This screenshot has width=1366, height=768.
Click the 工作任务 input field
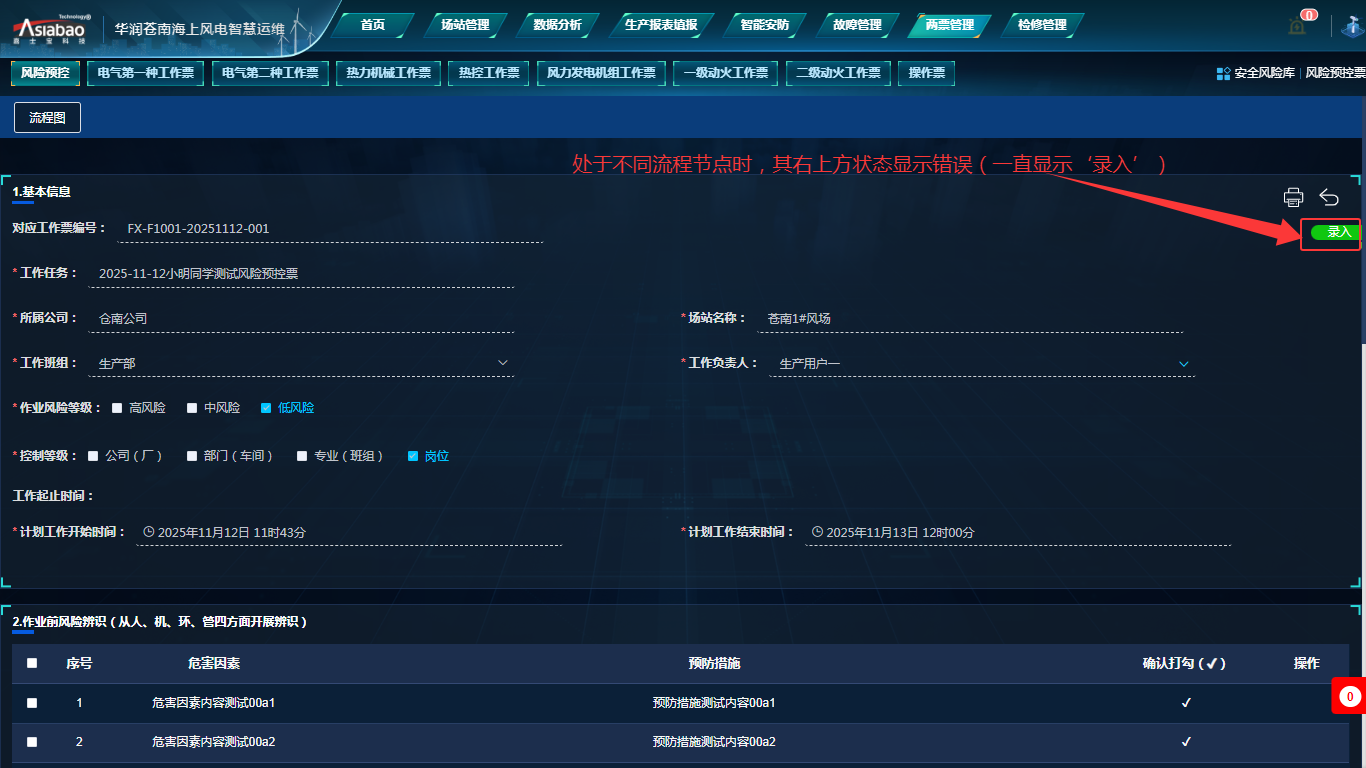300,274
